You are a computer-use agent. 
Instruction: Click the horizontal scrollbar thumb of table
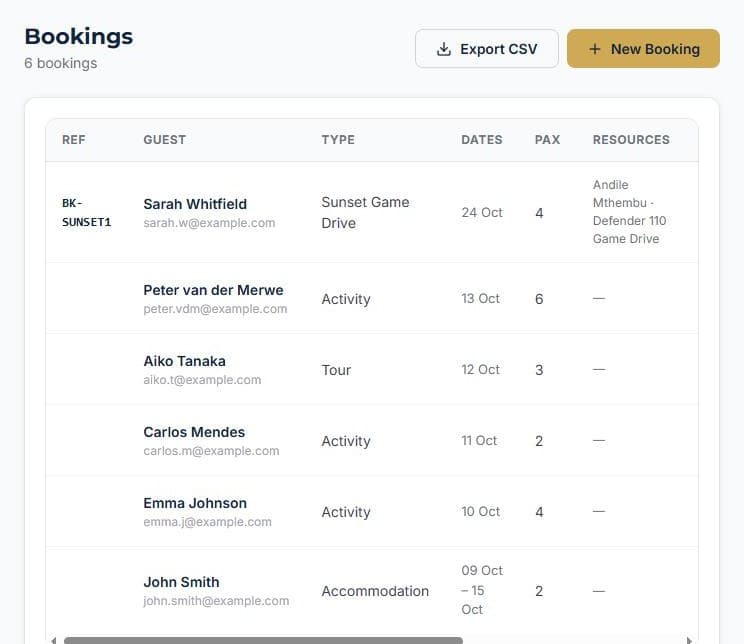coord(263,641)
